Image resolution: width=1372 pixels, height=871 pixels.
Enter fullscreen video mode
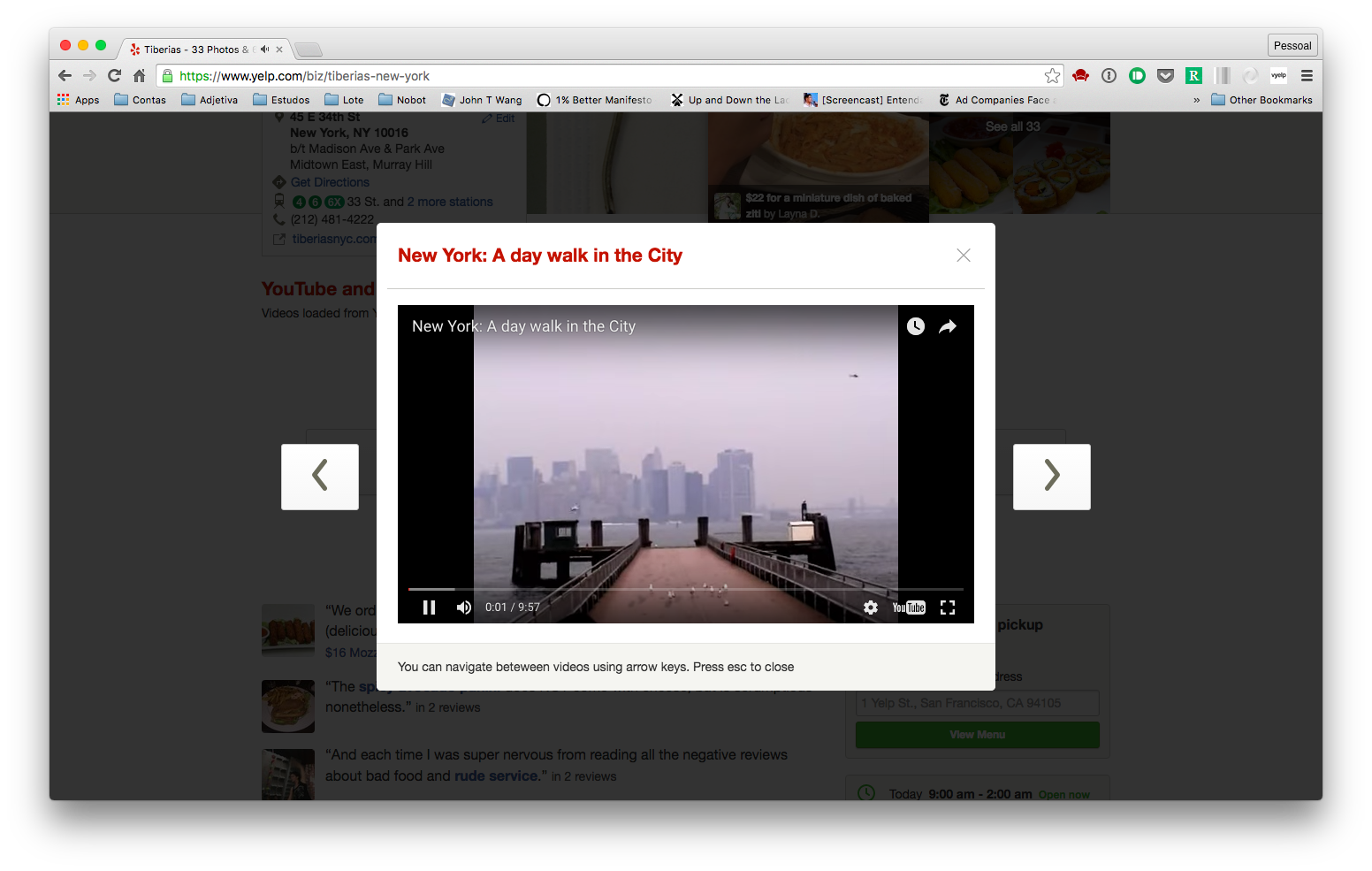948,607
